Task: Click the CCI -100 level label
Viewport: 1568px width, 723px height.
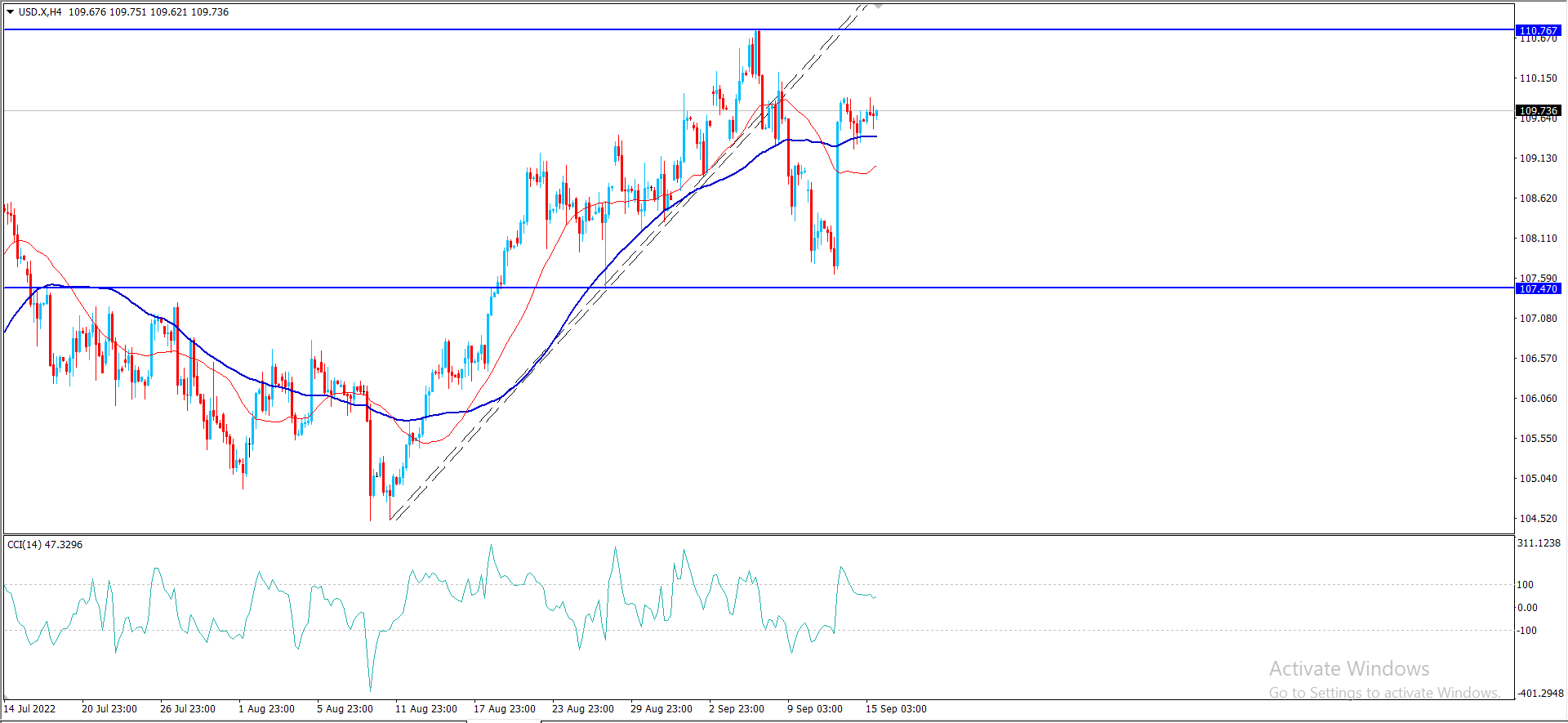Action: point(1526,630)
